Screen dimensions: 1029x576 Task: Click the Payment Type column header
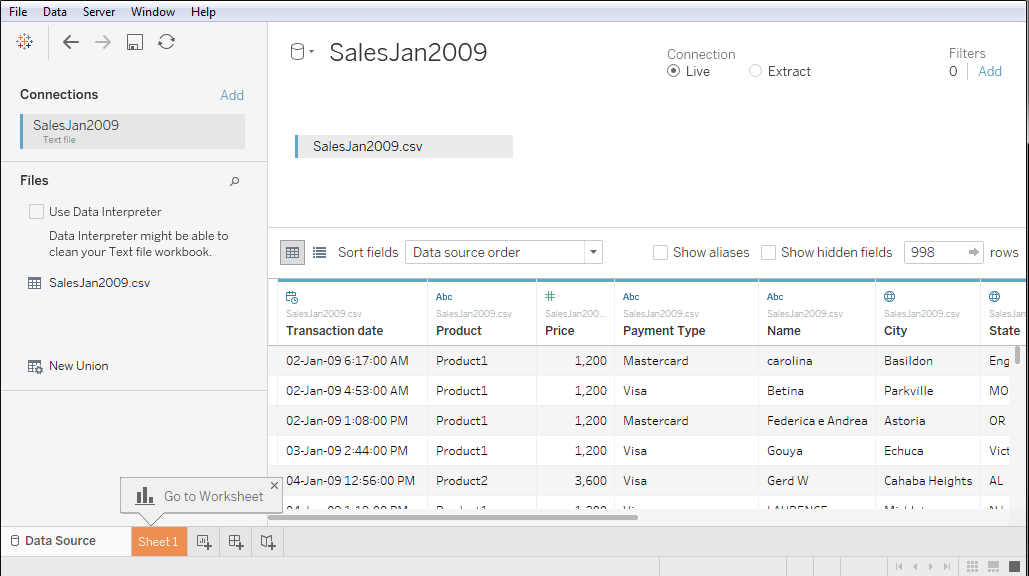pos(686,314)
